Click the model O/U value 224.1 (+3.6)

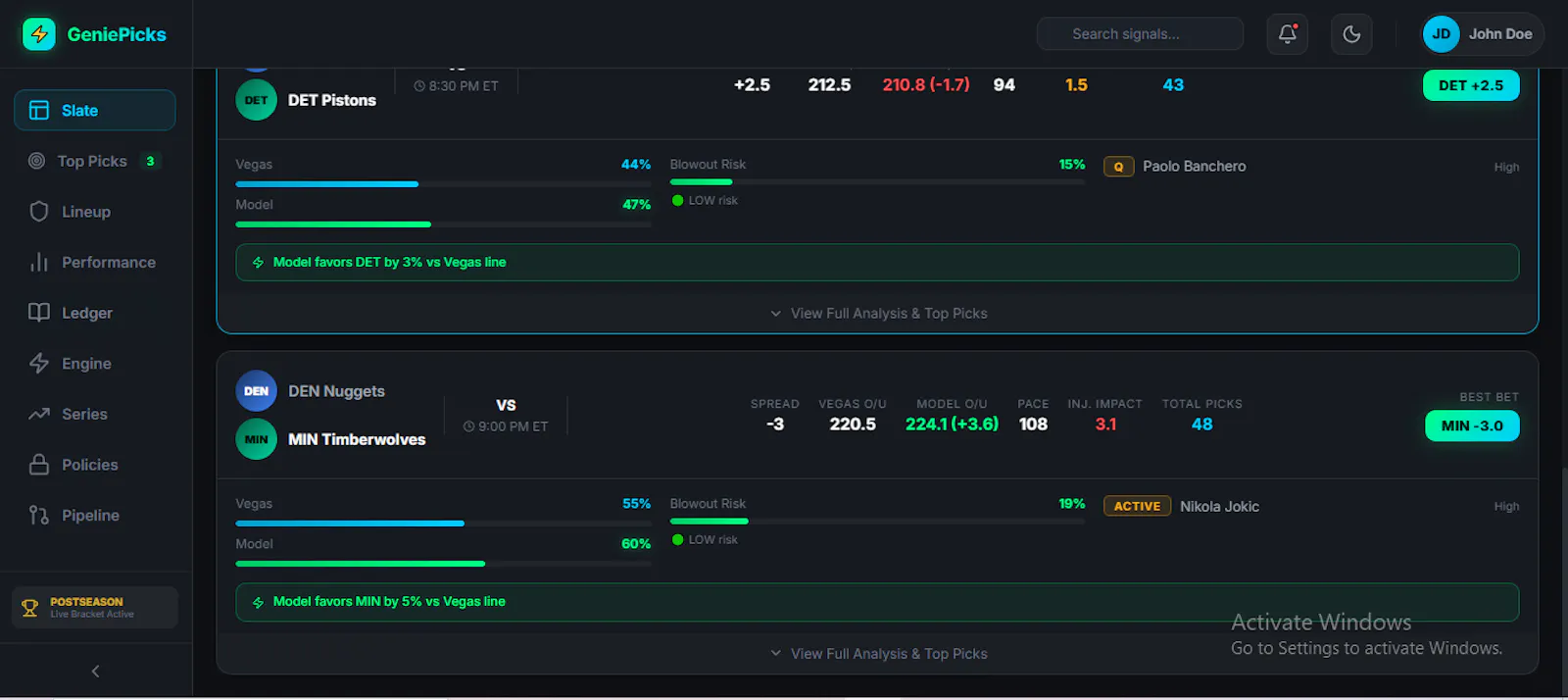[952, 425]
